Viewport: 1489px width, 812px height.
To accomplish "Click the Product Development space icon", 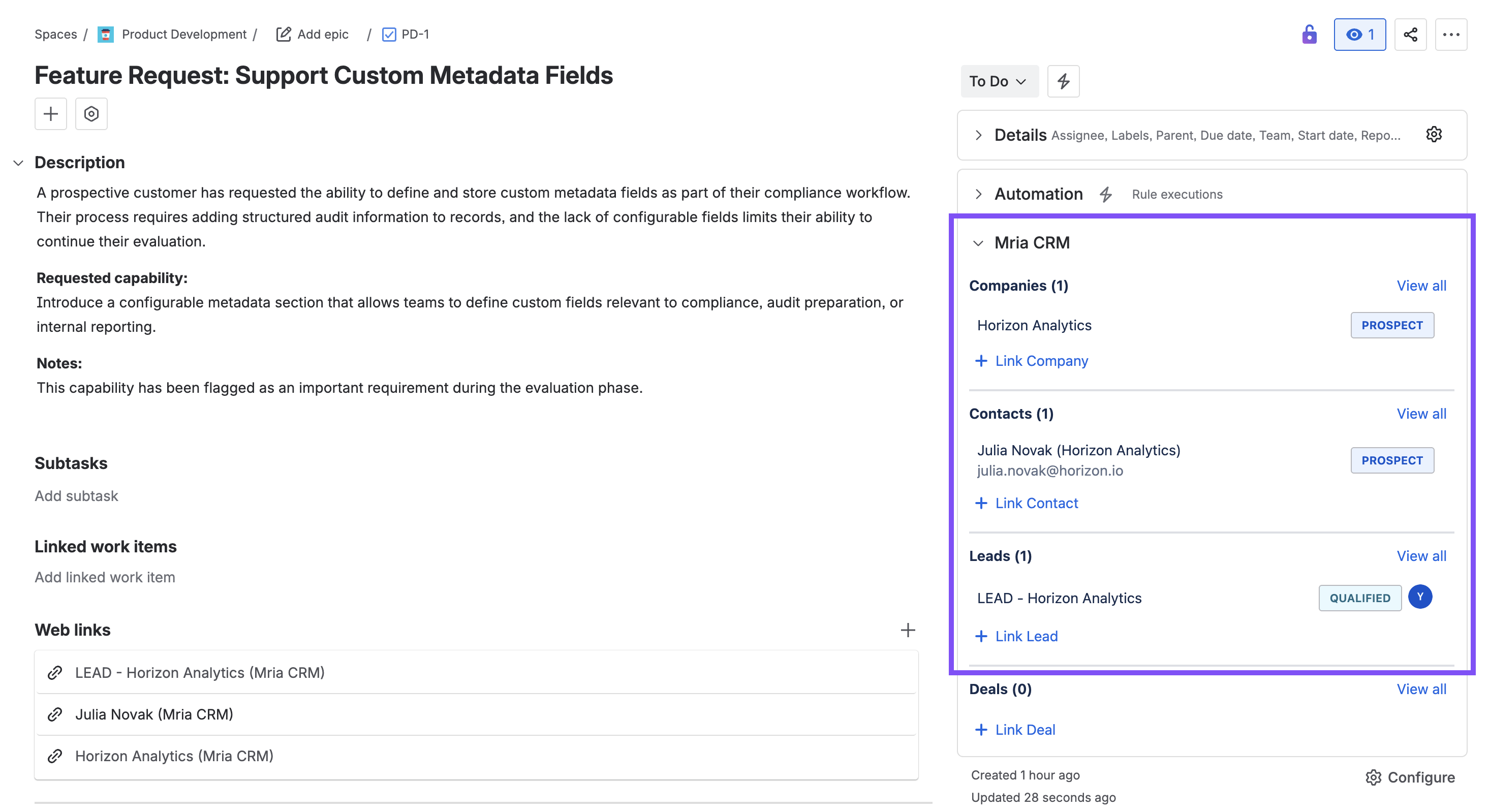I will pyautogui.click(x=105, y=35).
